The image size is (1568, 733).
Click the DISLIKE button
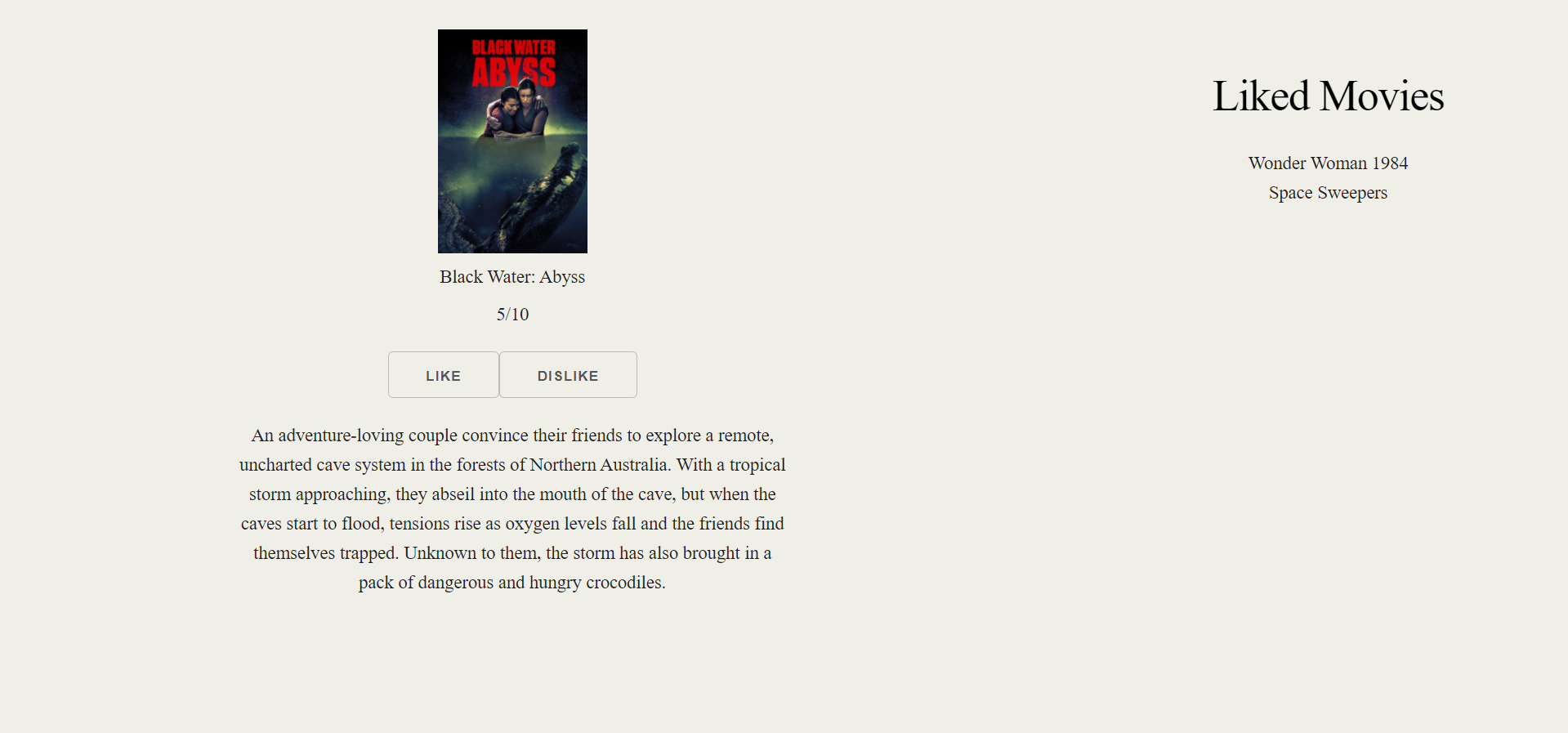pos(568,375)
